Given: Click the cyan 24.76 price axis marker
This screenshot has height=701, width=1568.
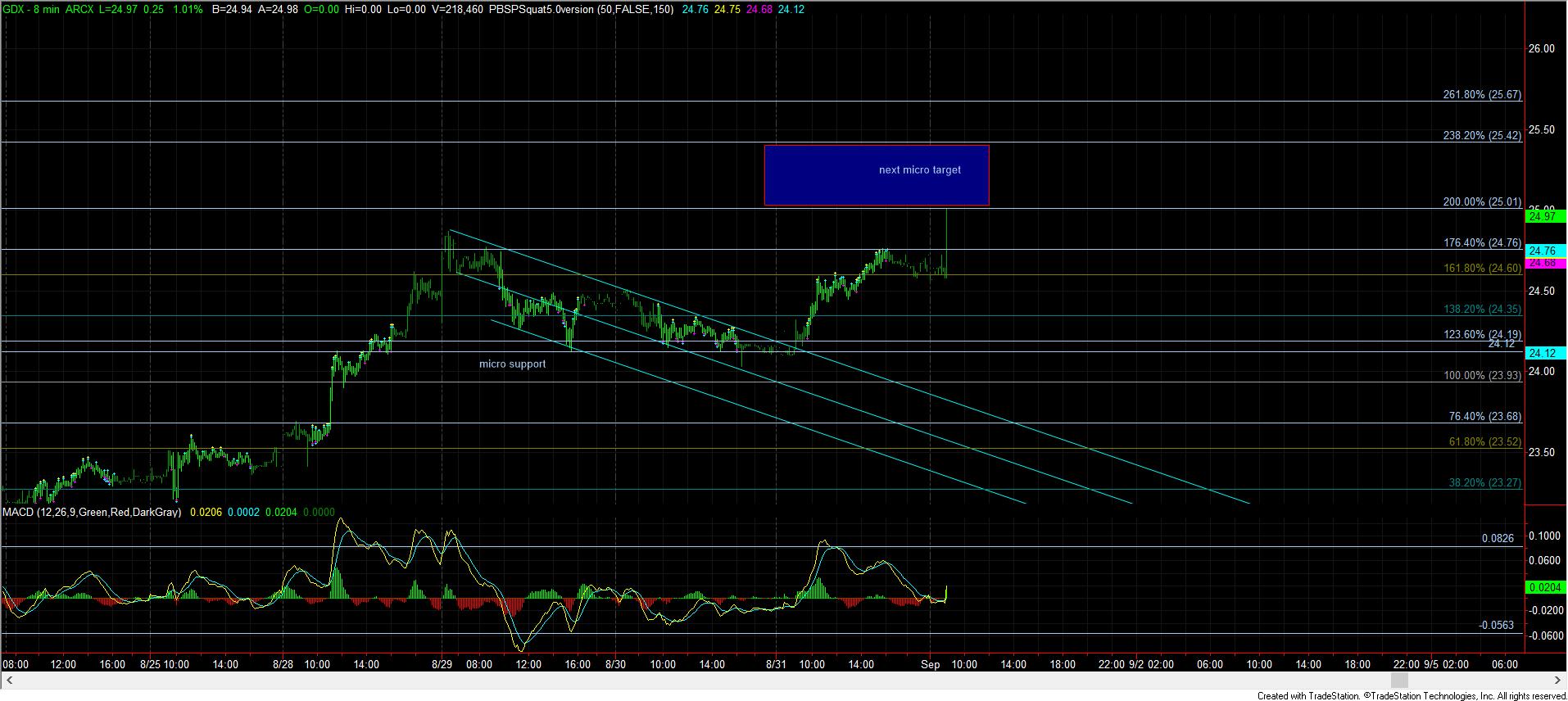Looking at the screenshot, I should 1545,251.
